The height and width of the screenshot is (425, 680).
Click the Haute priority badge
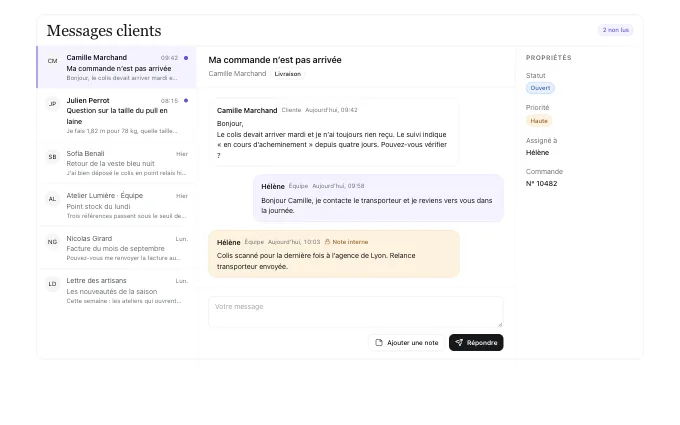click(539, 121)
